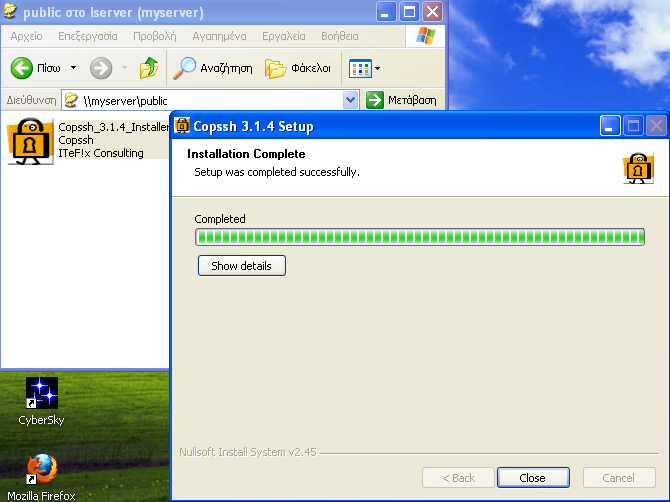Click the "Nullsoft Install System v2.45" text
This screenshot has width=670, height=502.
[248, 452]
